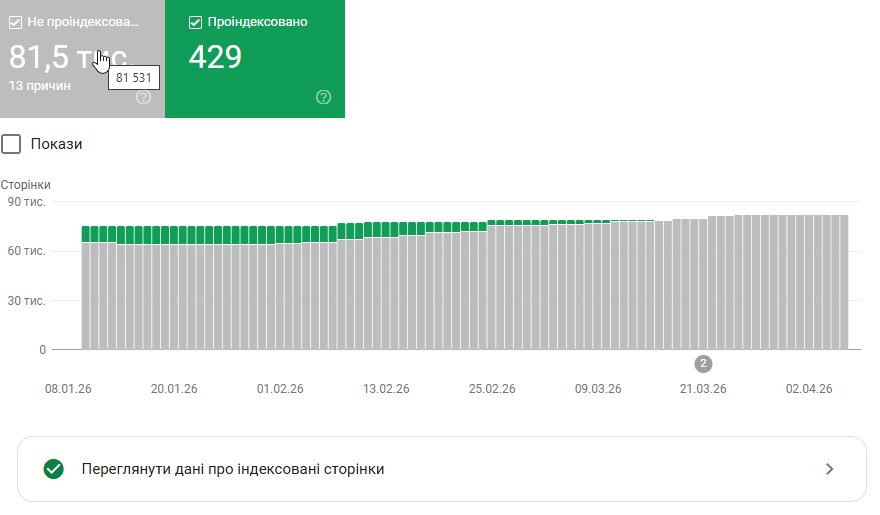Expand the chevron arrow on indexed data row
The image size is (880, 515).
pyautogui.click(x=829, y=469)
